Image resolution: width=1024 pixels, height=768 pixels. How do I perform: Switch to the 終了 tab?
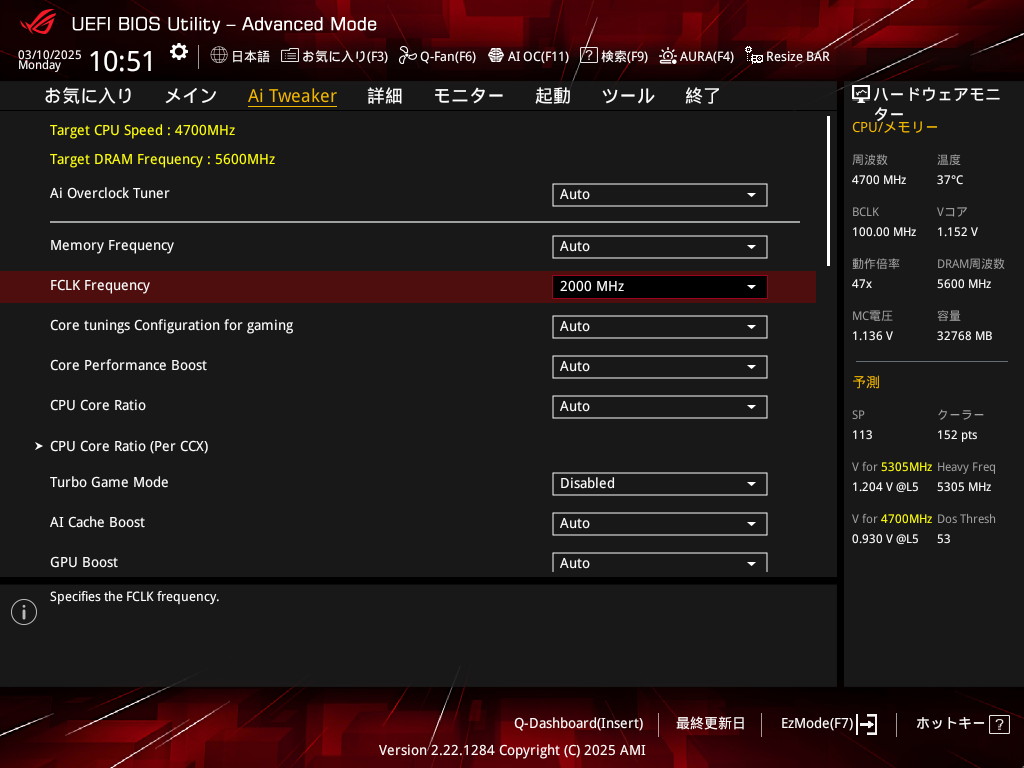[703, 96]
